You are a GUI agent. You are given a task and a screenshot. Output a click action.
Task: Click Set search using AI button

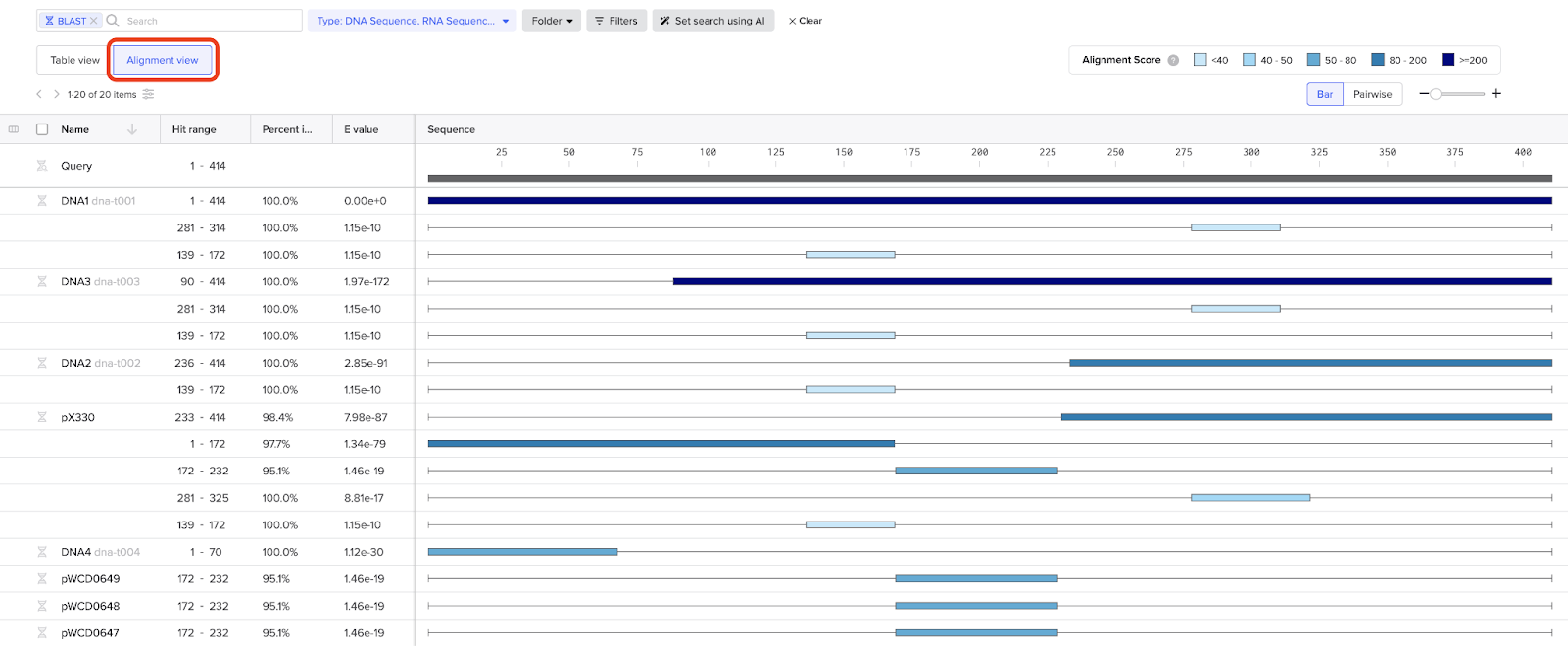[x=712, y=21]
